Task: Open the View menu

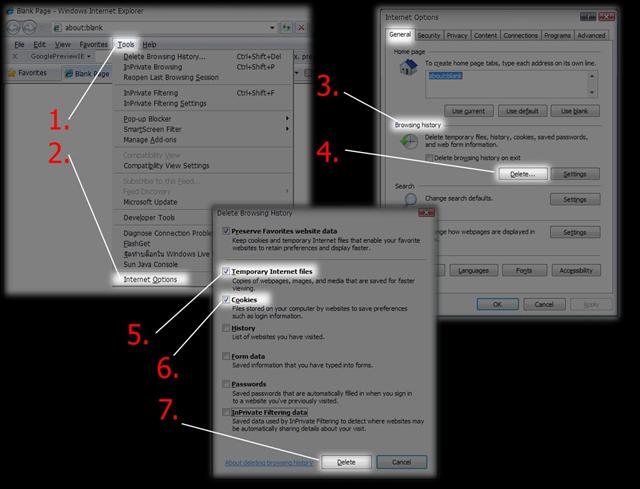Action: (62, 44)
